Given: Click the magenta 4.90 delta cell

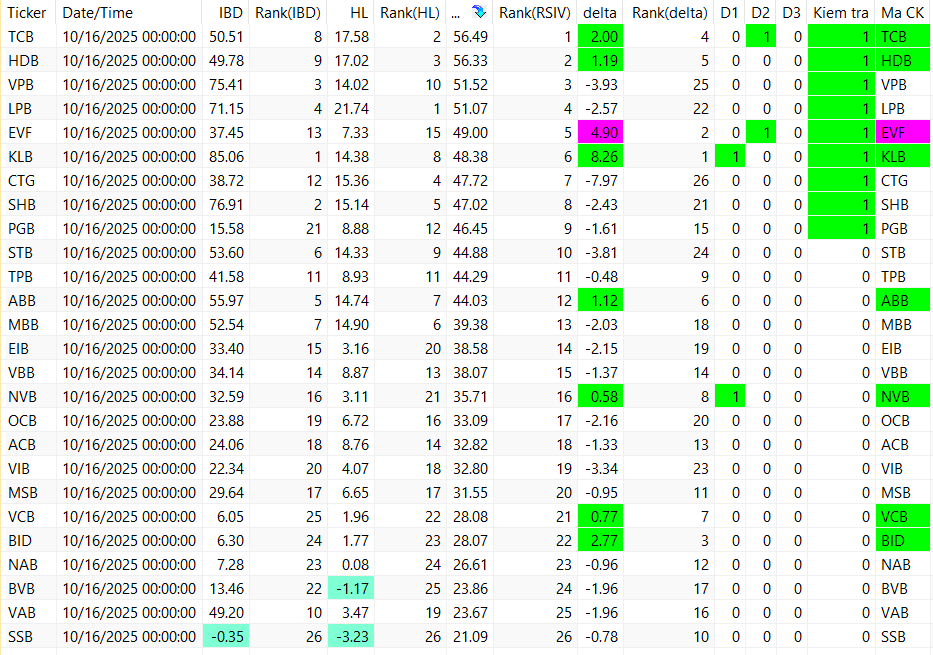Looking at the screenshot, I should [x=600, y=133].
